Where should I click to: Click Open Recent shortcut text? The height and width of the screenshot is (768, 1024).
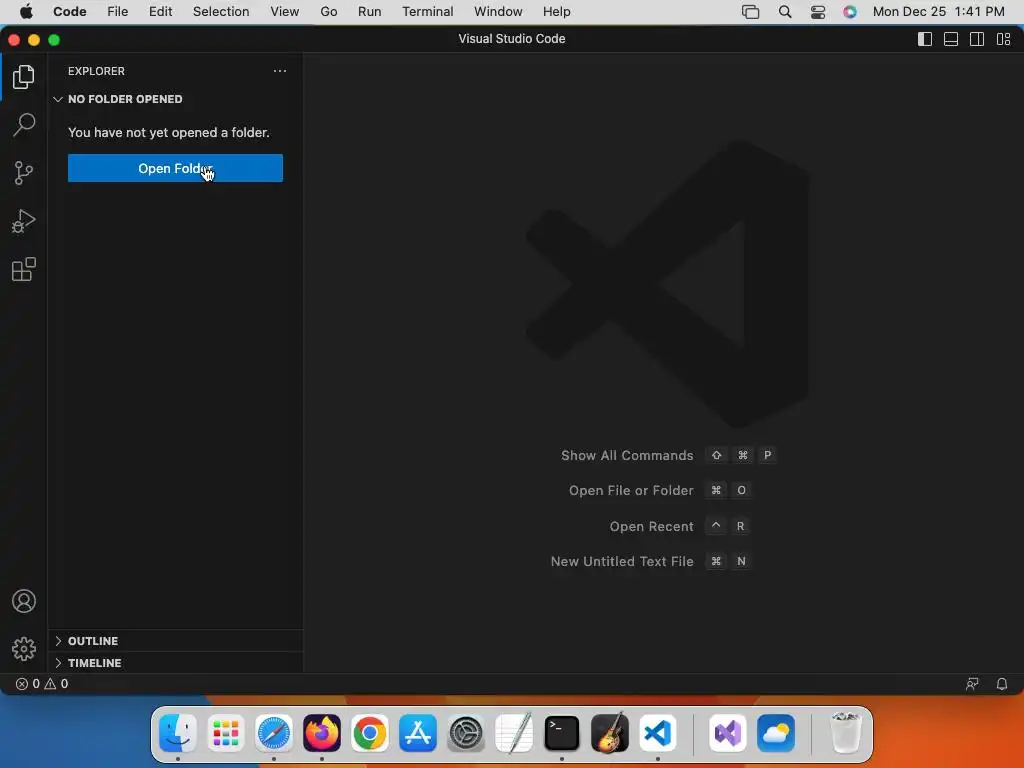coord(651,526)
